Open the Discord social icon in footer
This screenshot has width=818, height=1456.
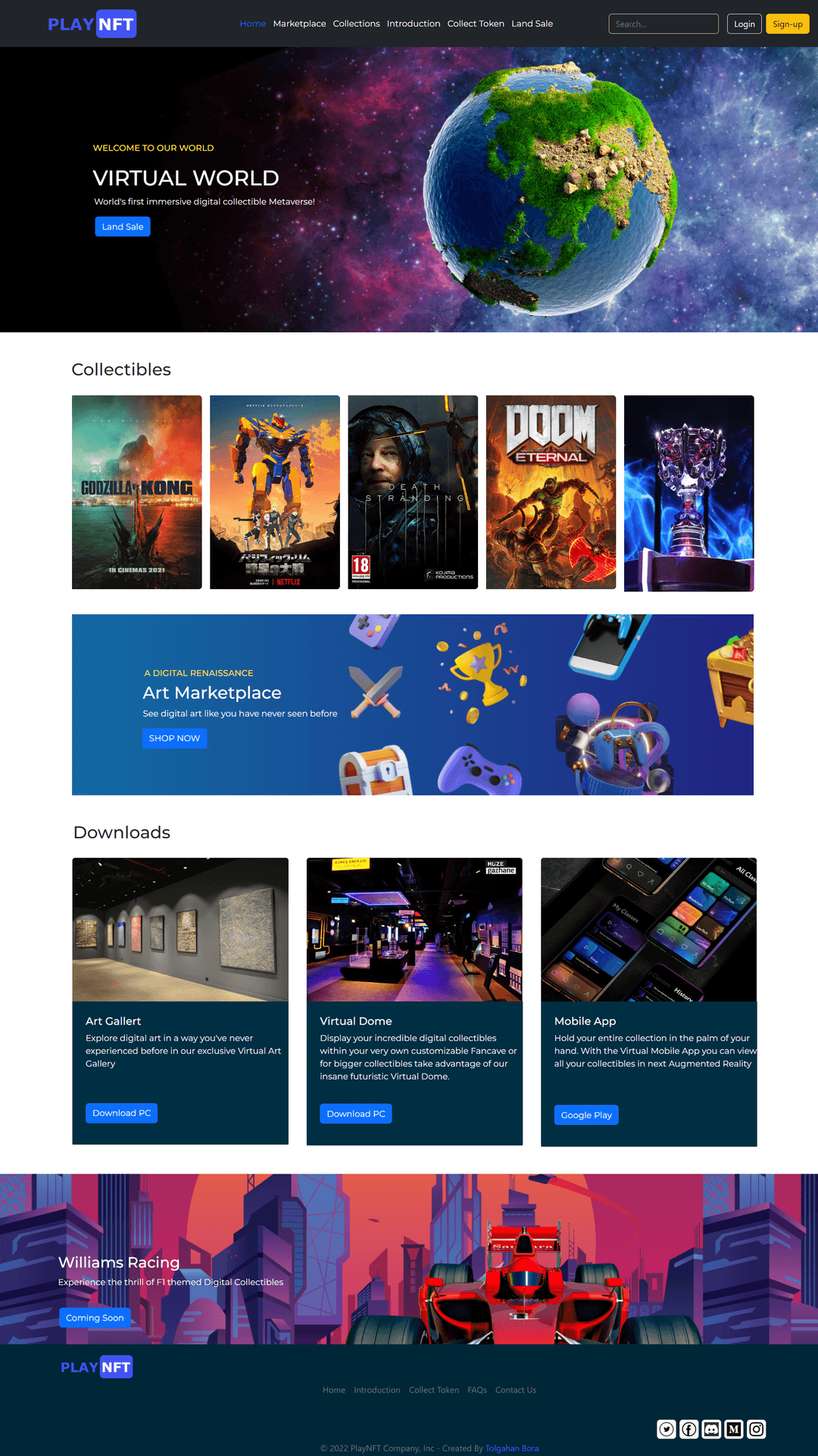point(711,1429)
